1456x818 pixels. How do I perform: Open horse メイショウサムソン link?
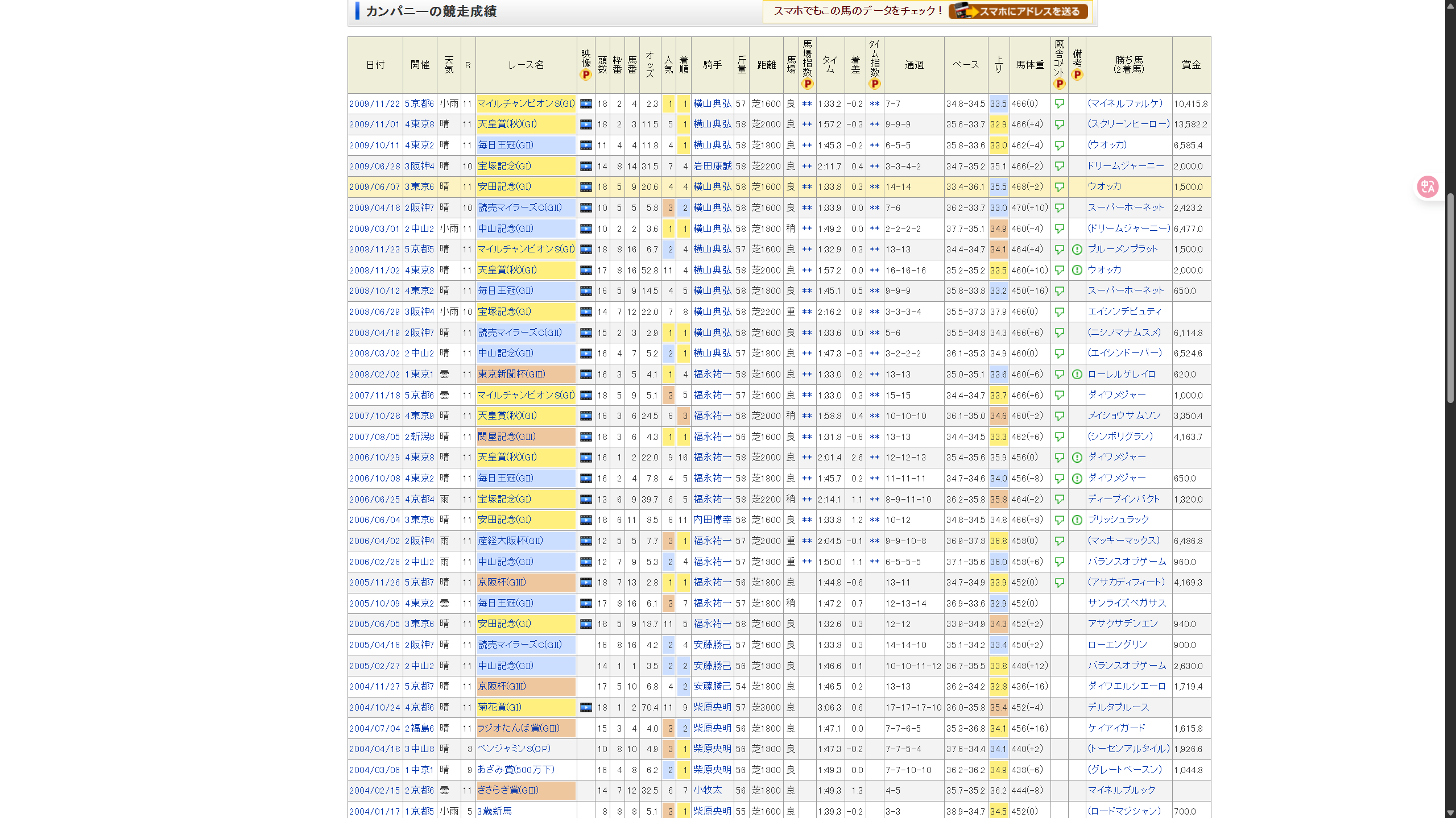pyautogui.click(x=1124, y=416)
